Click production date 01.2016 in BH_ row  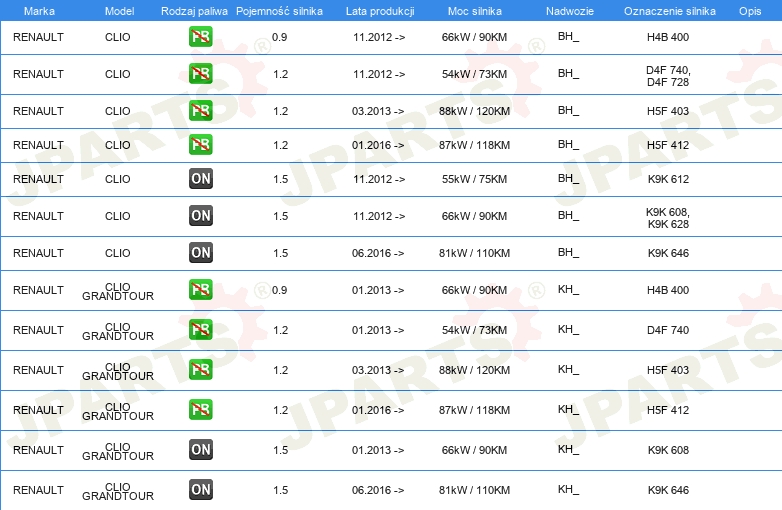pos(378,145)
